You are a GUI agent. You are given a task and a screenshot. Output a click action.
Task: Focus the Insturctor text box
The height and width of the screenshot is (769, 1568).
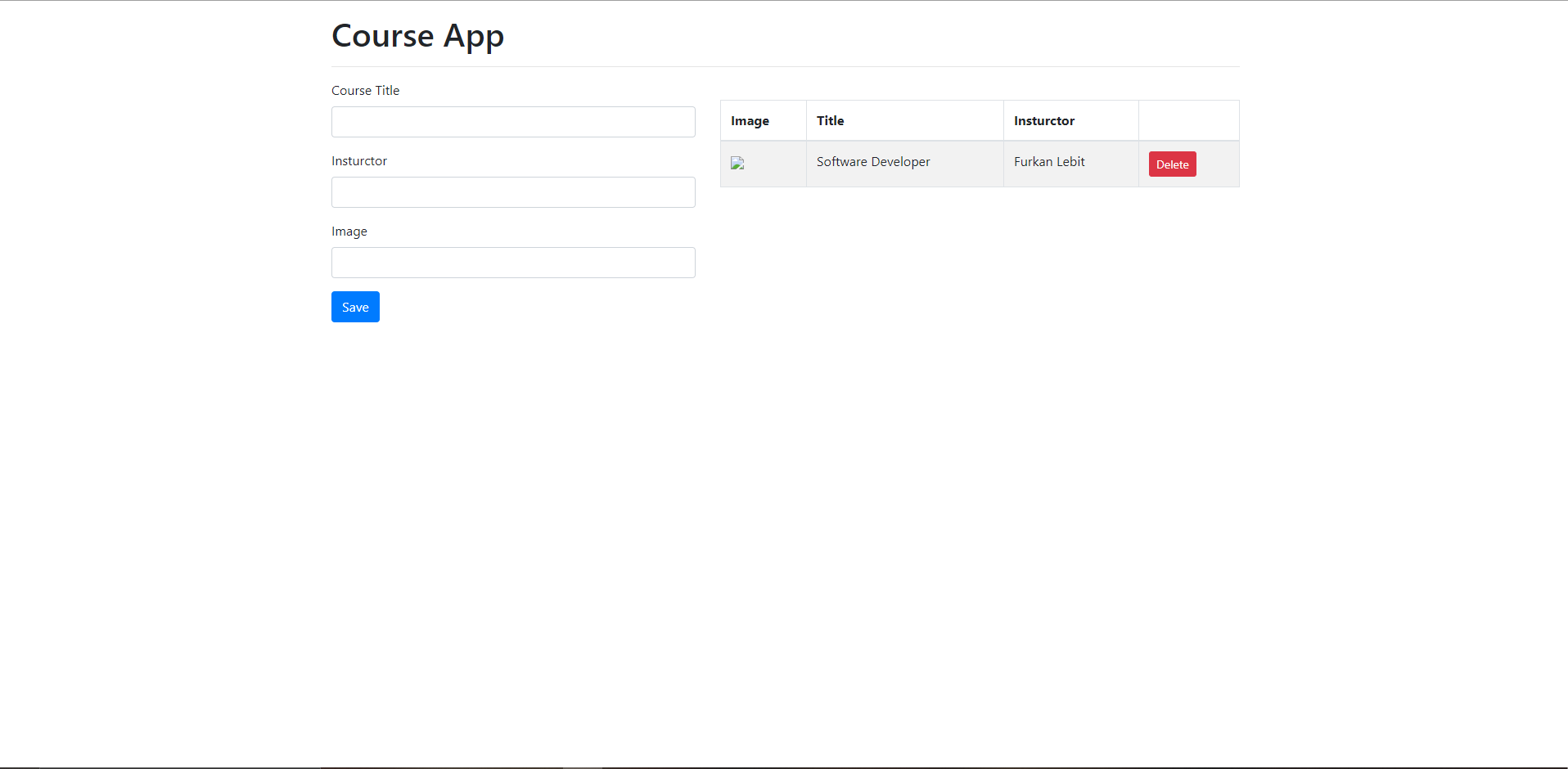[x=513, y=192]
